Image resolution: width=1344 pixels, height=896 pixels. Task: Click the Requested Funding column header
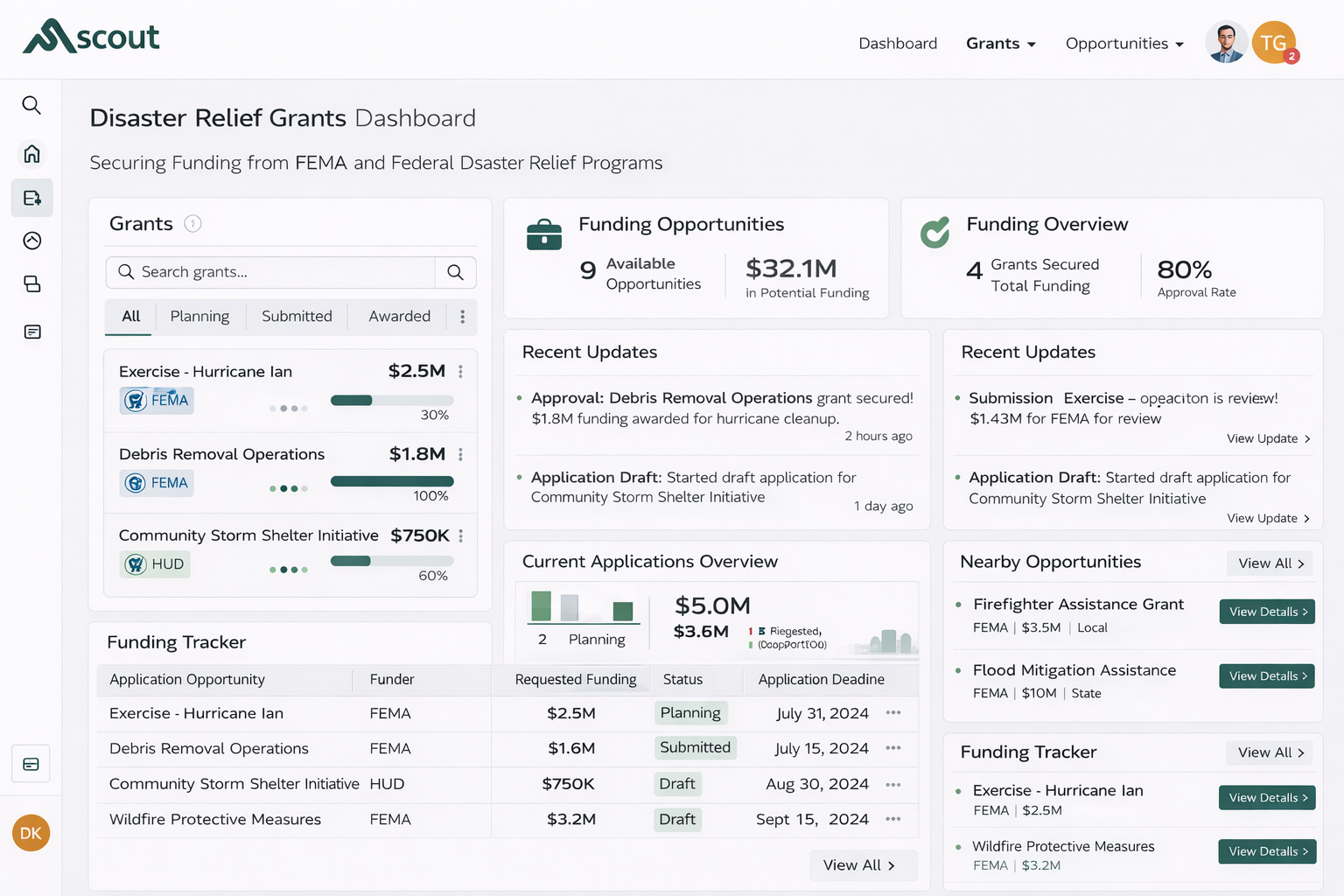pos(576,680)
